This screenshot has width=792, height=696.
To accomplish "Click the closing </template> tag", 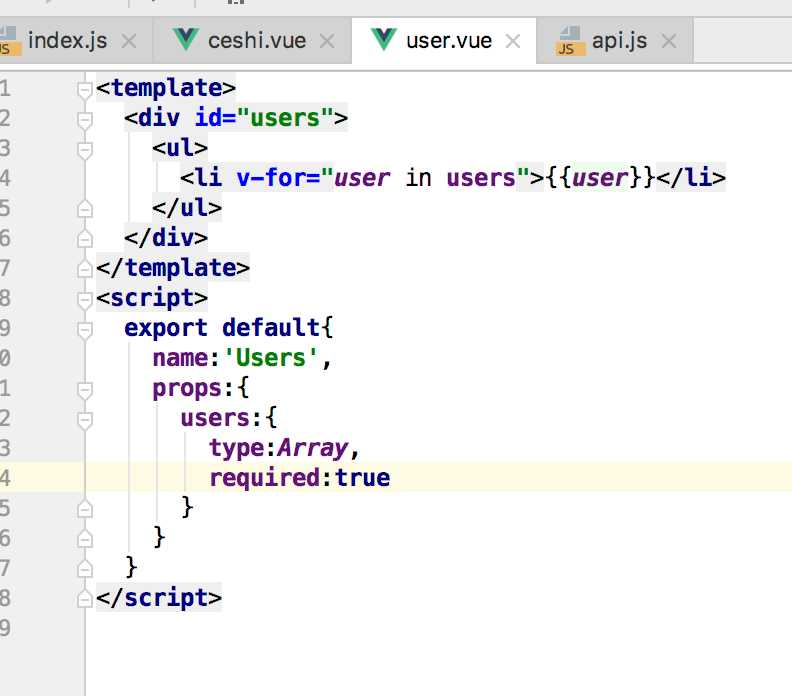I will click(173, 268).
